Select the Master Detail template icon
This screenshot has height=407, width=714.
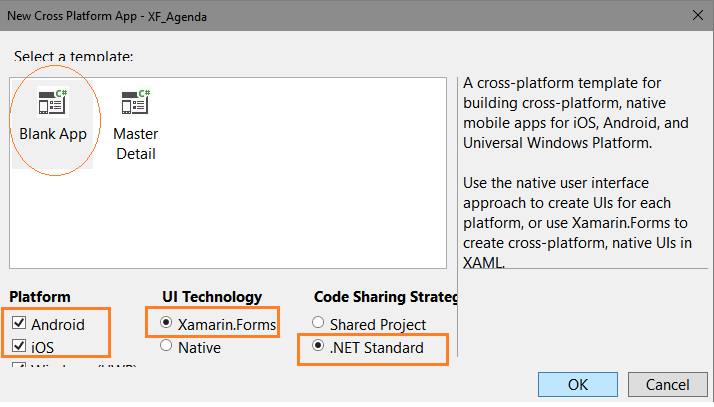point(136,102)
